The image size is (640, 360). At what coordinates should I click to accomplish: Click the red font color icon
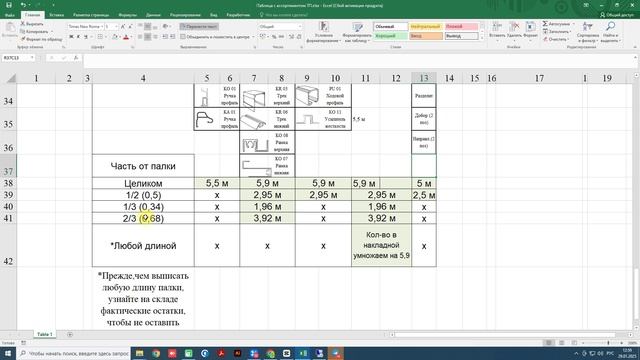click(126, 37)
